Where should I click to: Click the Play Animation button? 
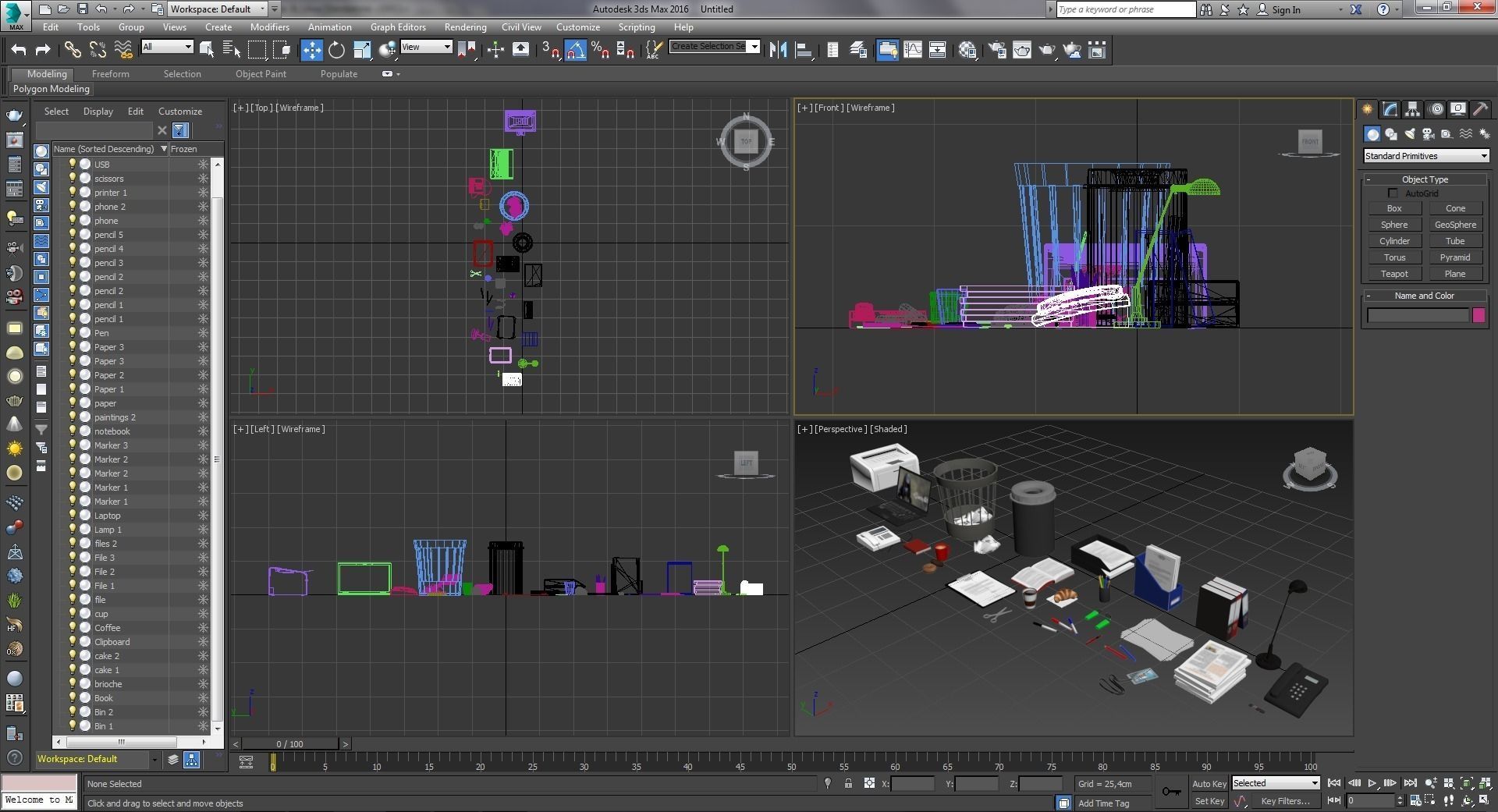(1372, 783)
